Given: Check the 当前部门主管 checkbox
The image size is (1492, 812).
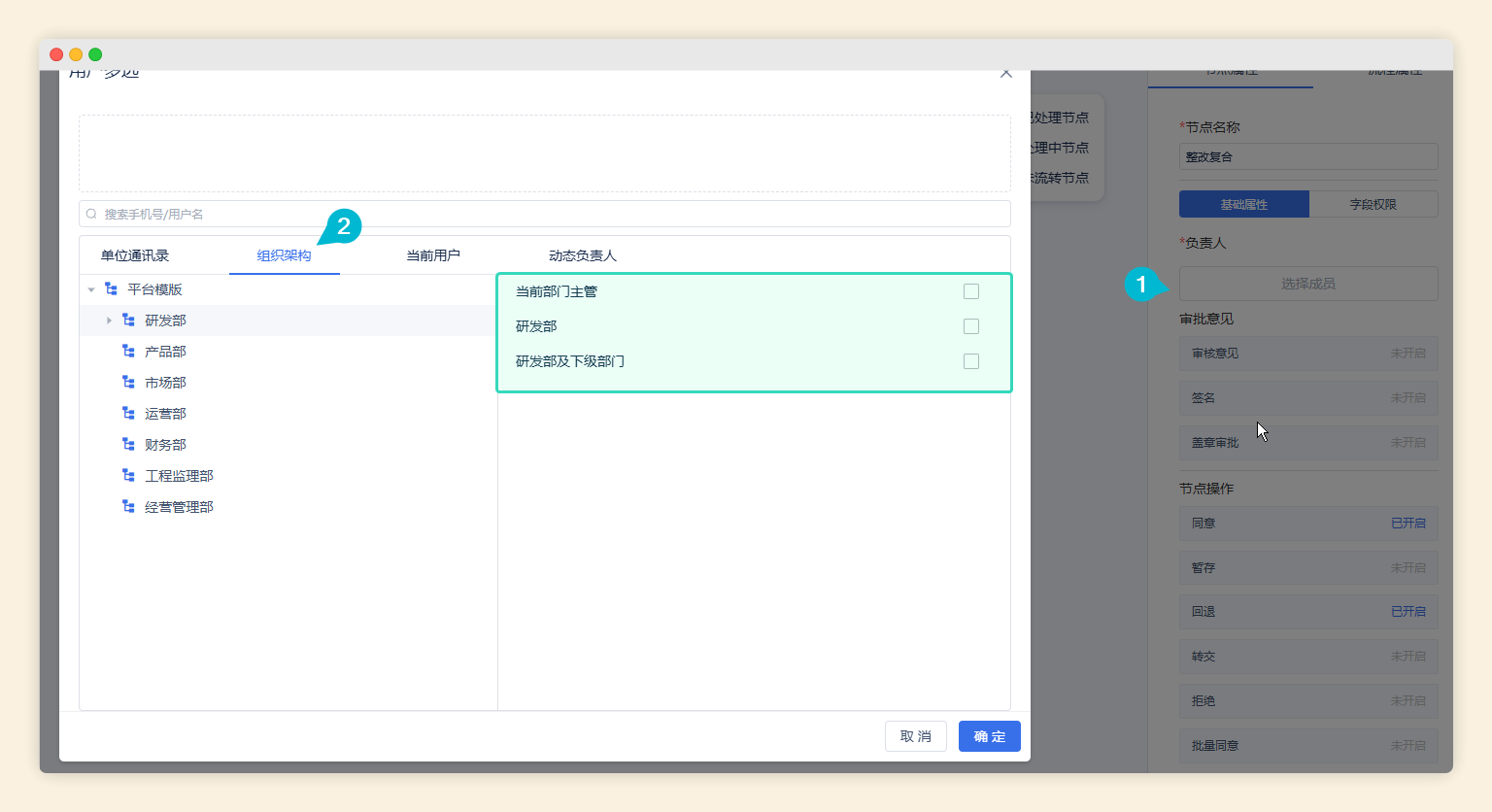Looking at the screenshot, I should coord(971,291).
